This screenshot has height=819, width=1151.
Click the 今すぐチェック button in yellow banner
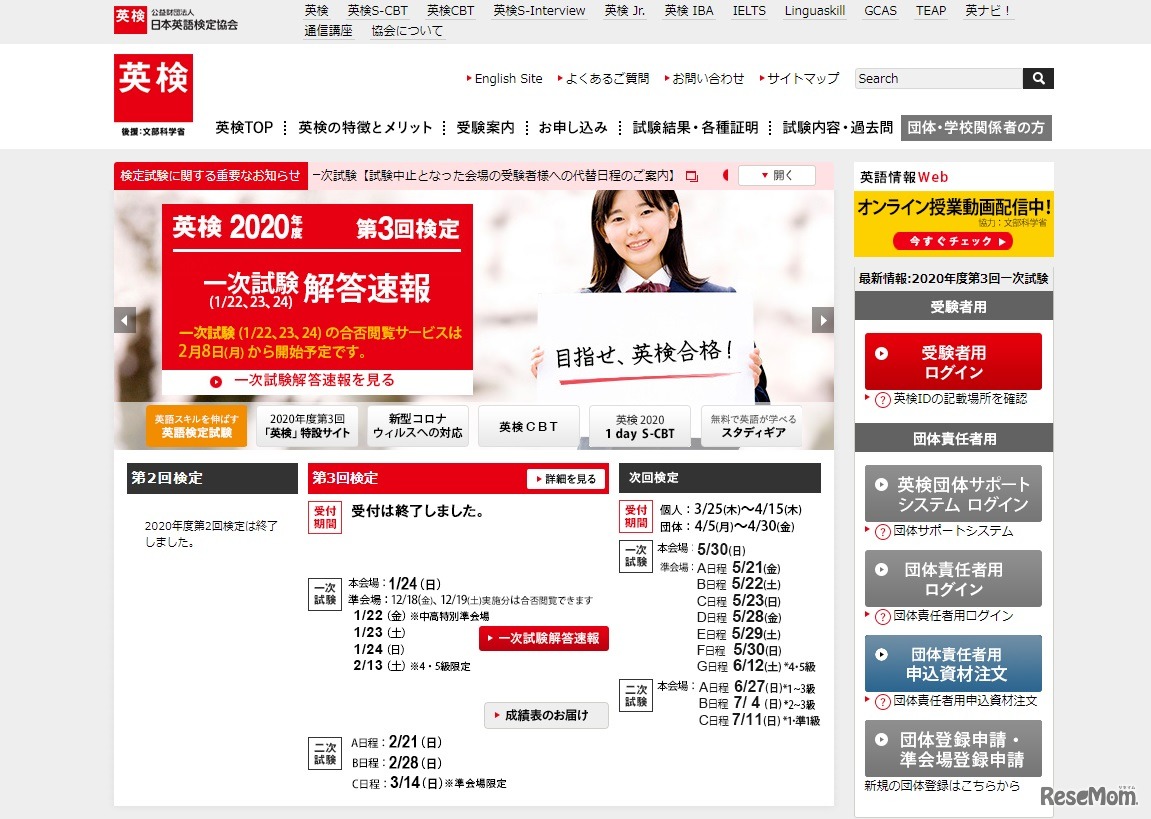click(x=953, y=240)
